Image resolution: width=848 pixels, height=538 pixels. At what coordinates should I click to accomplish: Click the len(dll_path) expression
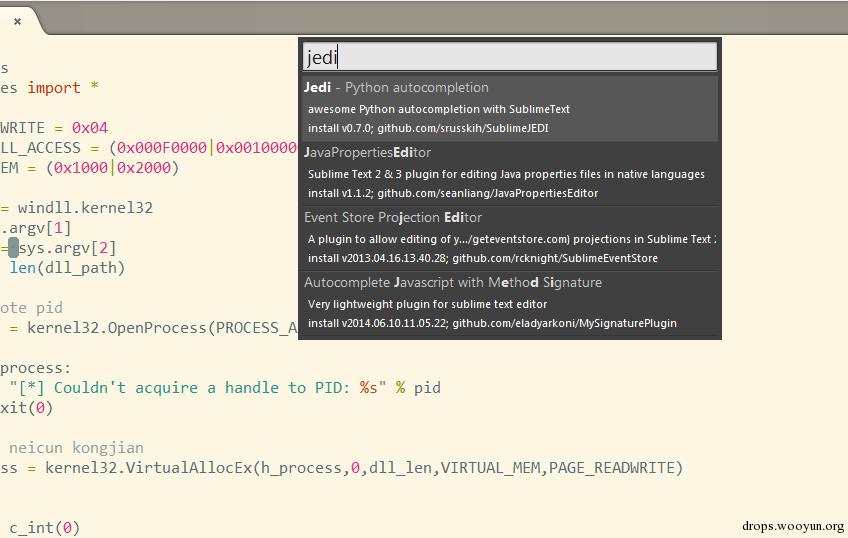tap(67, 268)
